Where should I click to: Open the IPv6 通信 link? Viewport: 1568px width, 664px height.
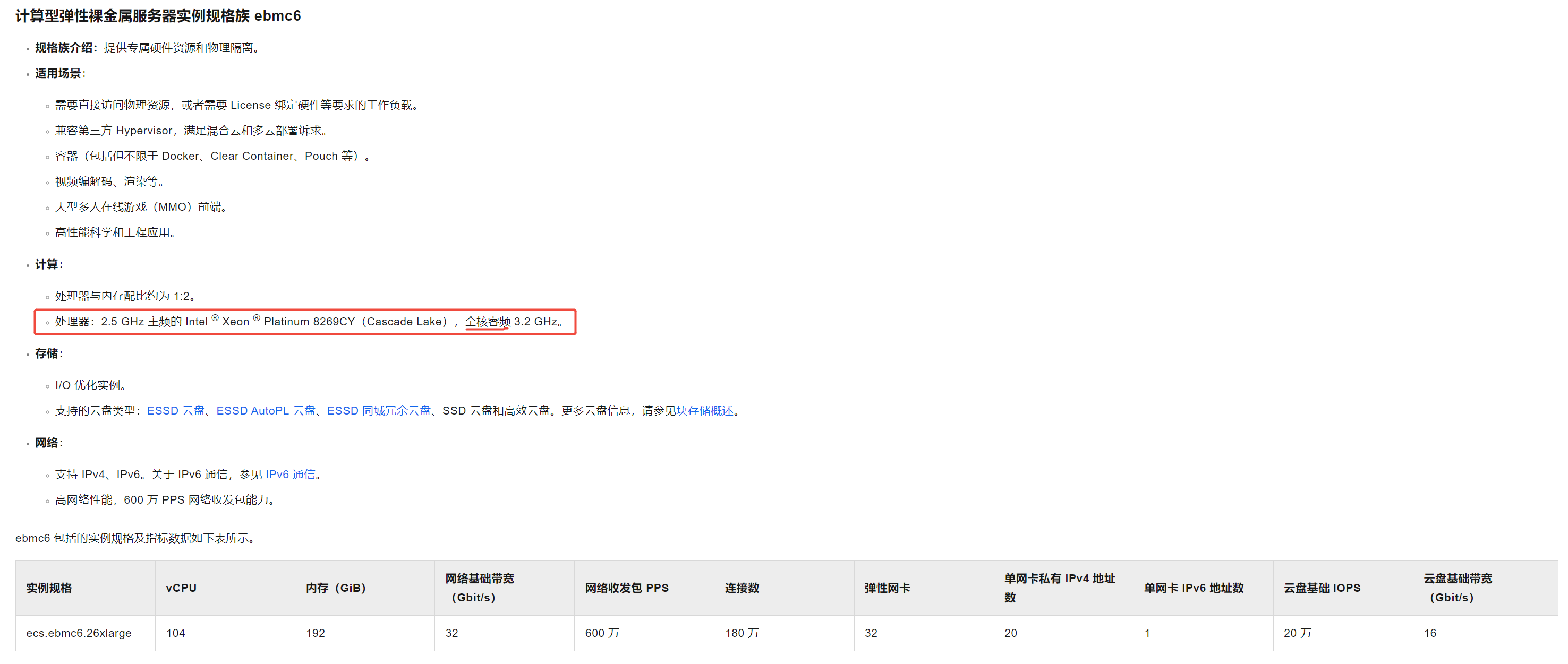click(291, 475)
